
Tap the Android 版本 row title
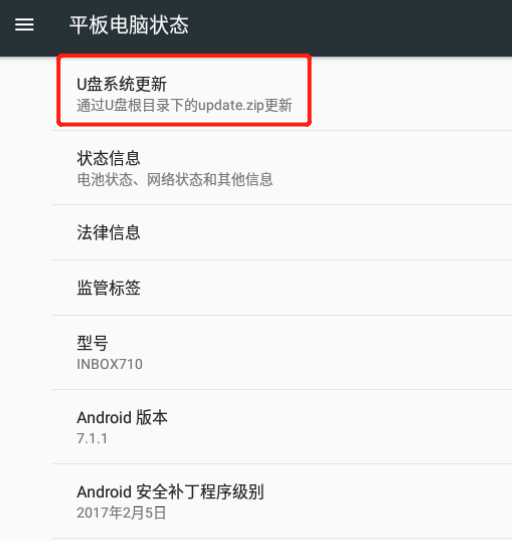tap(122, 417)
